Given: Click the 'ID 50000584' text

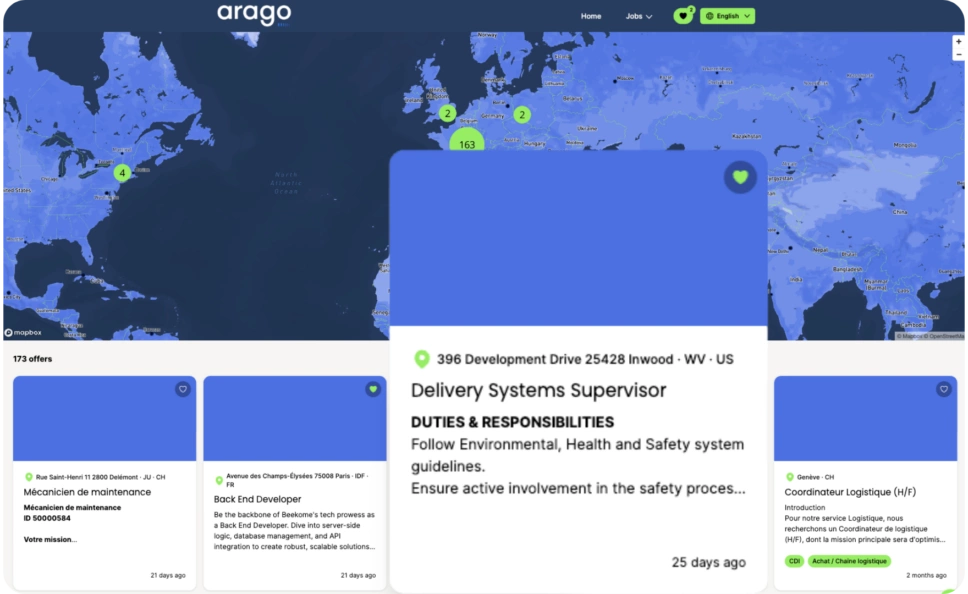Looking at the screenshot, I should tap(47, 518).
